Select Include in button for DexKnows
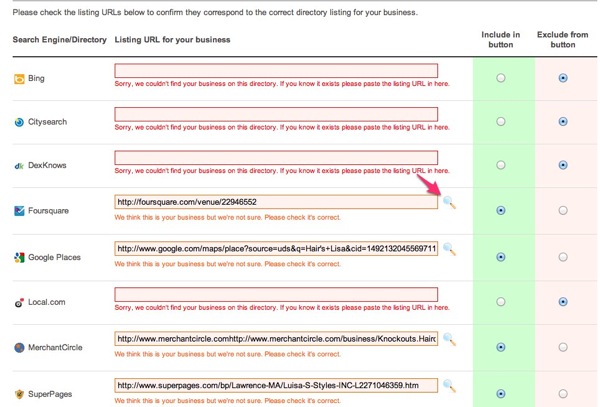Viewport: 600px width, 407px height. click(x=501, y=165)
